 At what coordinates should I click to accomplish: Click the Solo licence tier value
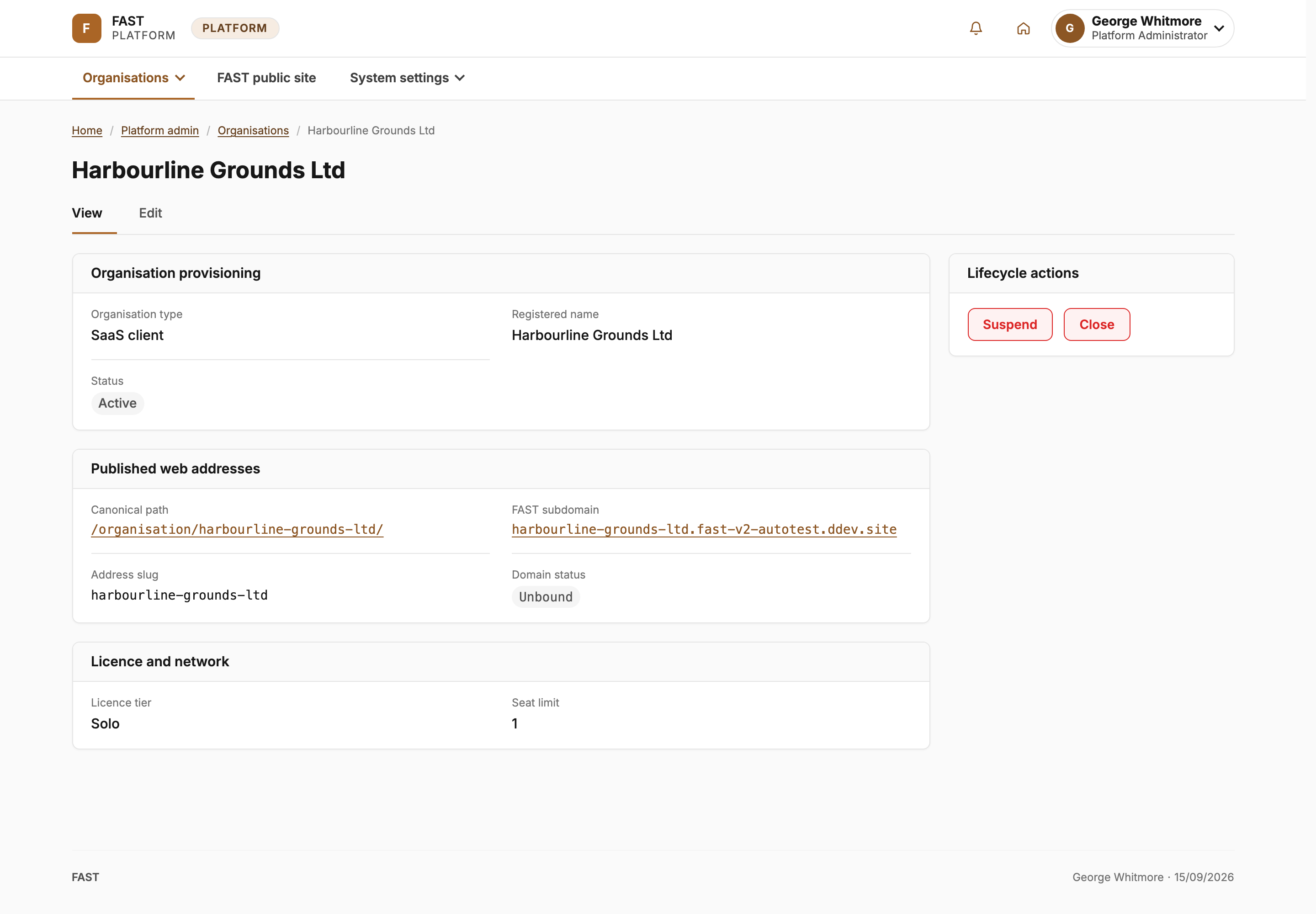[106, 723]
